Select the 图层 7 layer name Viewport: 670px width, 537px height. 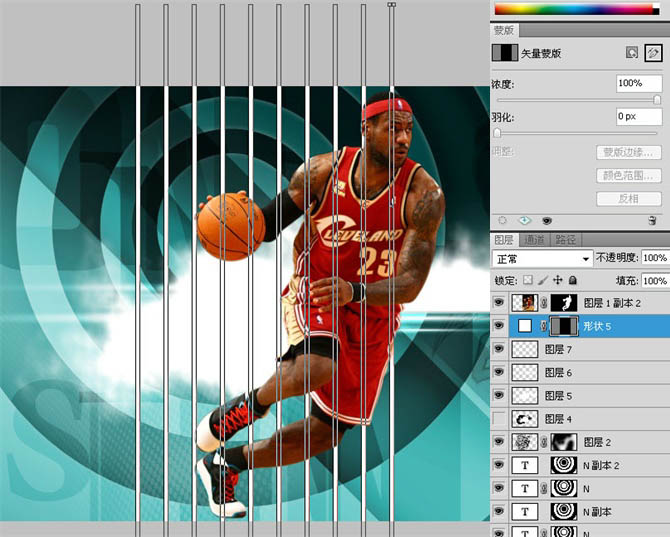[x=558, y=349]
